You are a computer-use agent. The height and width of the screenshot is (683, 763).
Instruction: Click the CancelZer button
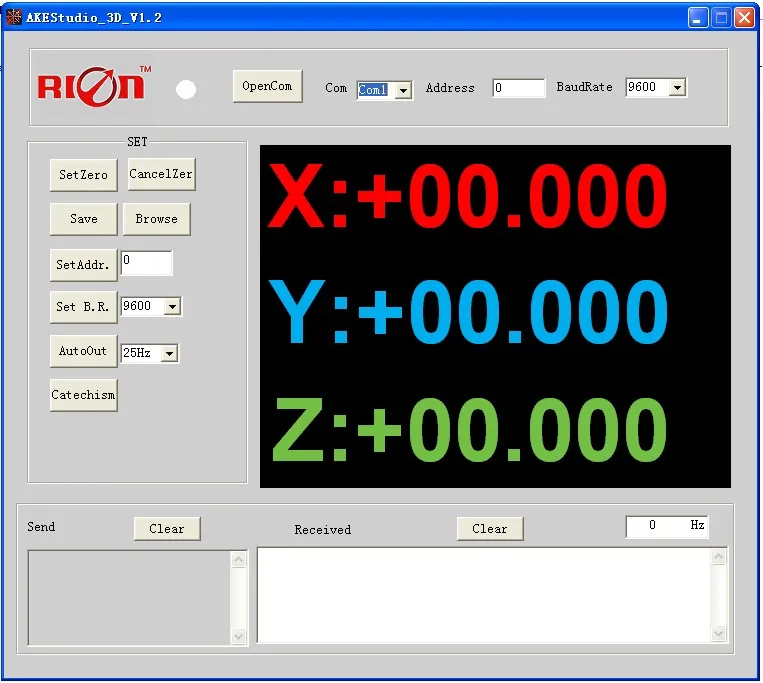tap(161, 174)
